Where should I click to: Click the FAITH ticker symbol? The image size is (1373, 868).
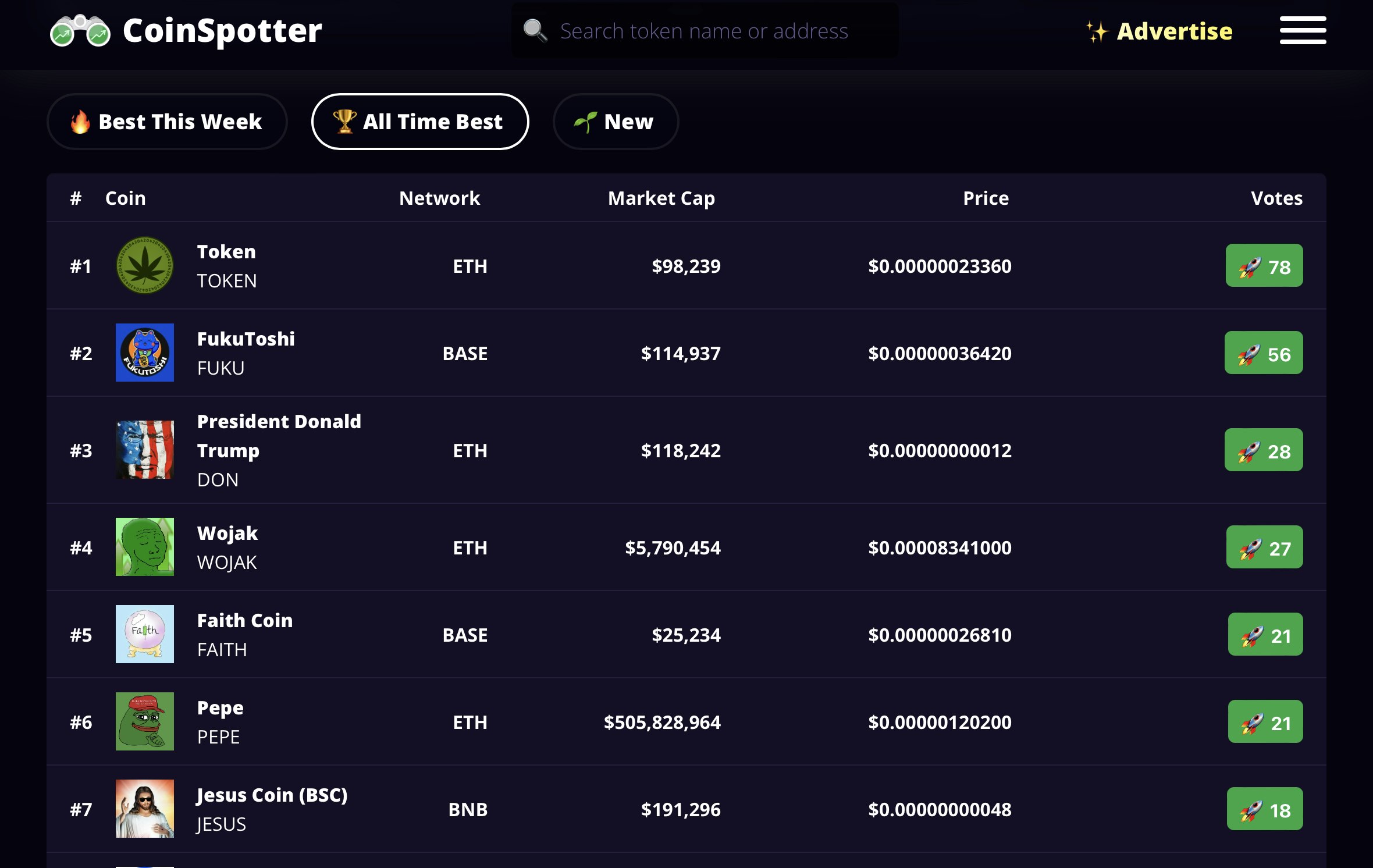pyautogui.click(x=222, y=649)
